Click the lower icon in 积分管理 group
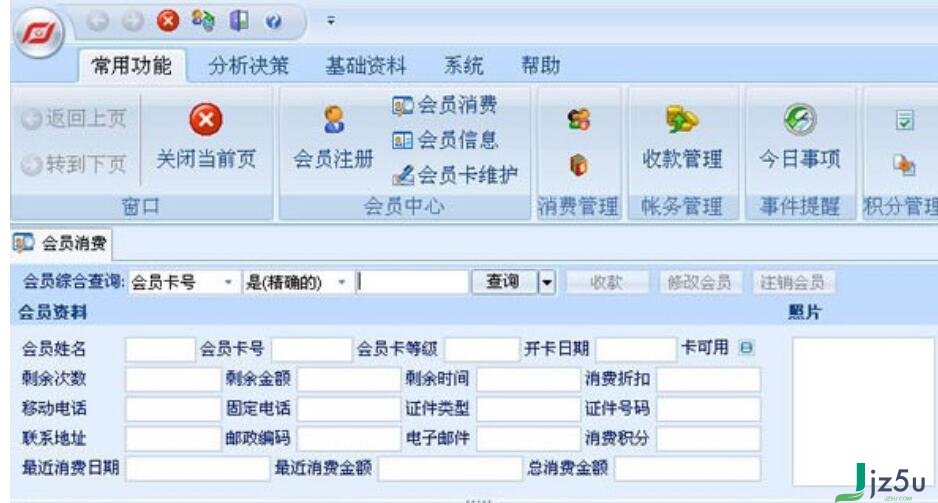The image size is (938, 503). 904,164
